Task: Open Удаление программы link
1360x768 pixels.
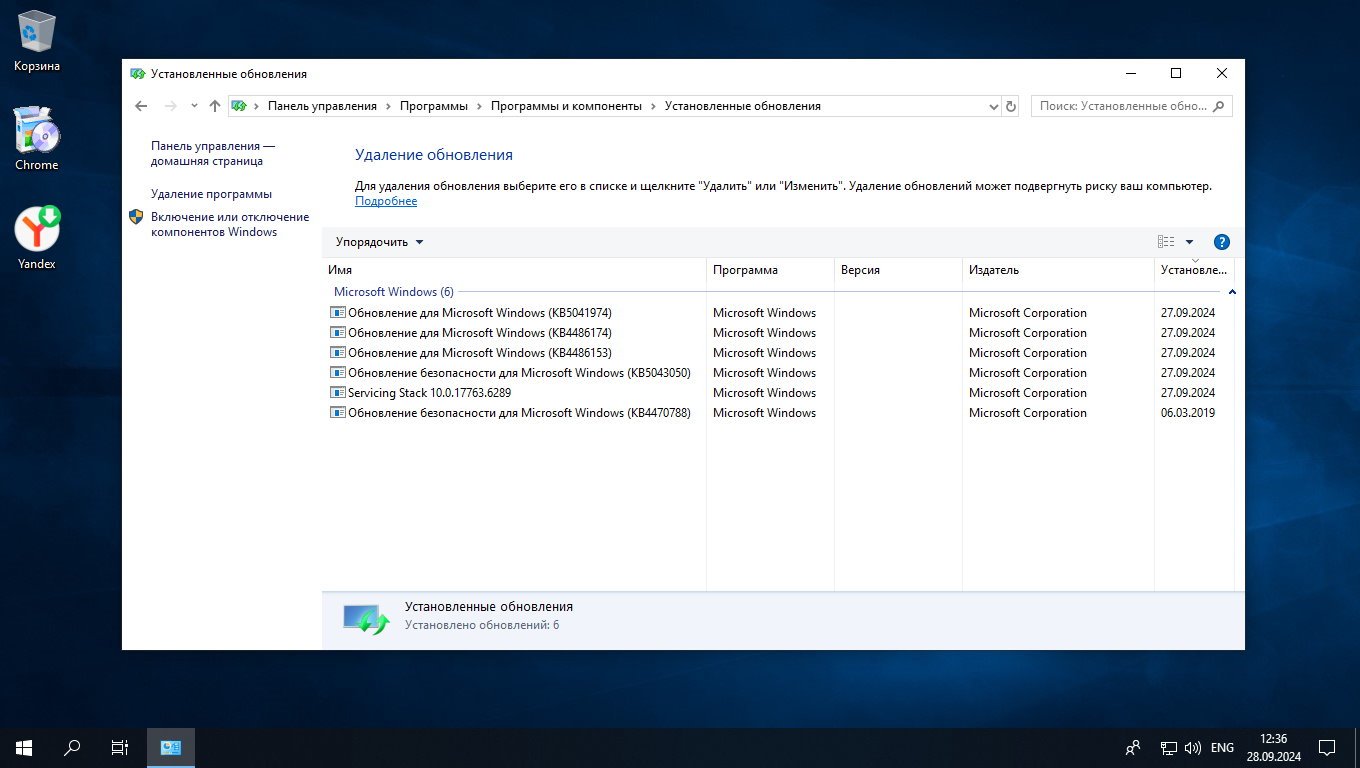Action: [x=211, y=194]
